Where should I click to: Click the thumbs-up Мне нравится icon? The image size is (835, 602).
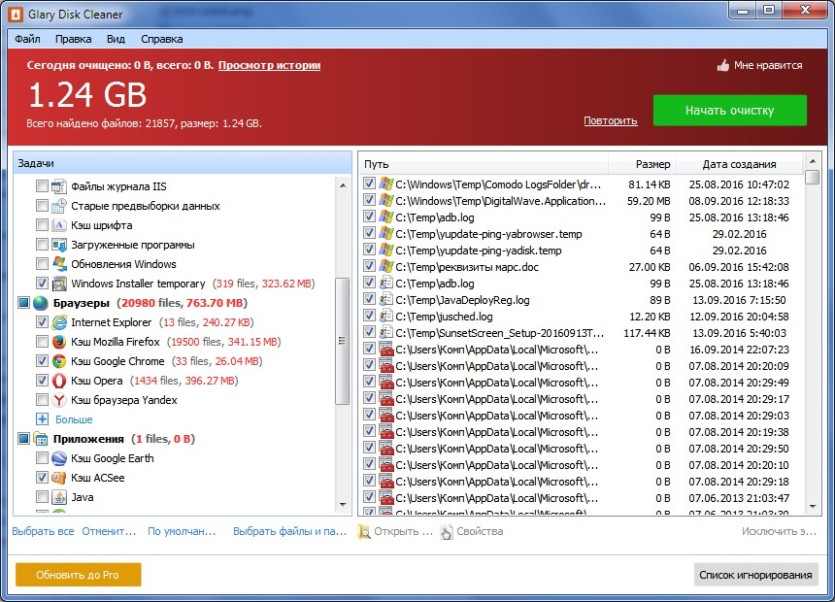[x=723, y=66]
